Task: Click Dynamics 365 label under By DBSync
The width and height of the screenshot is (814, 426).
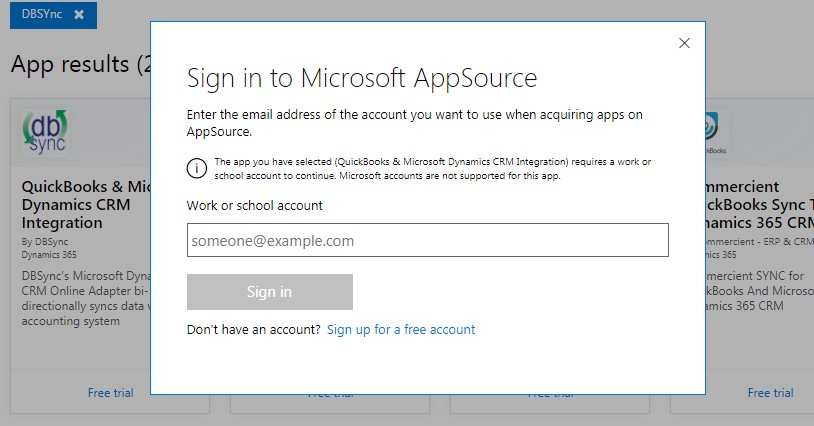Action: pyautogui.click(x=49, y=255)
